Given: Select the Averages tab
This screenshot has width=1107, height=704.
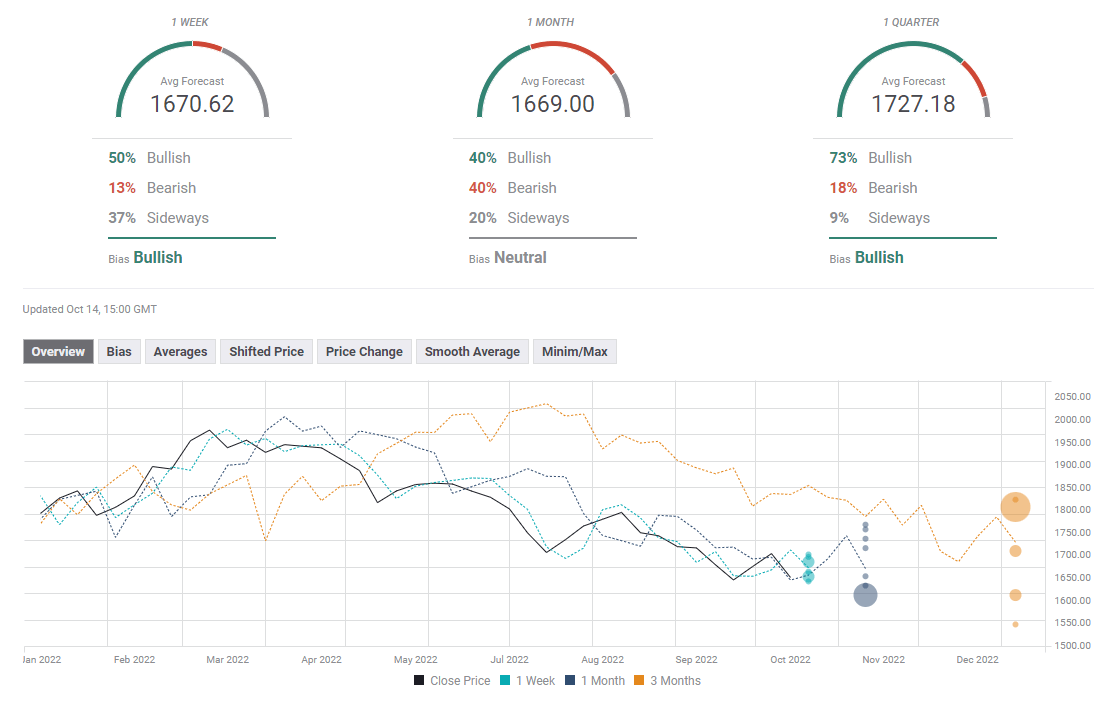Looking at the screenshot, I should (x=180, y=351).
